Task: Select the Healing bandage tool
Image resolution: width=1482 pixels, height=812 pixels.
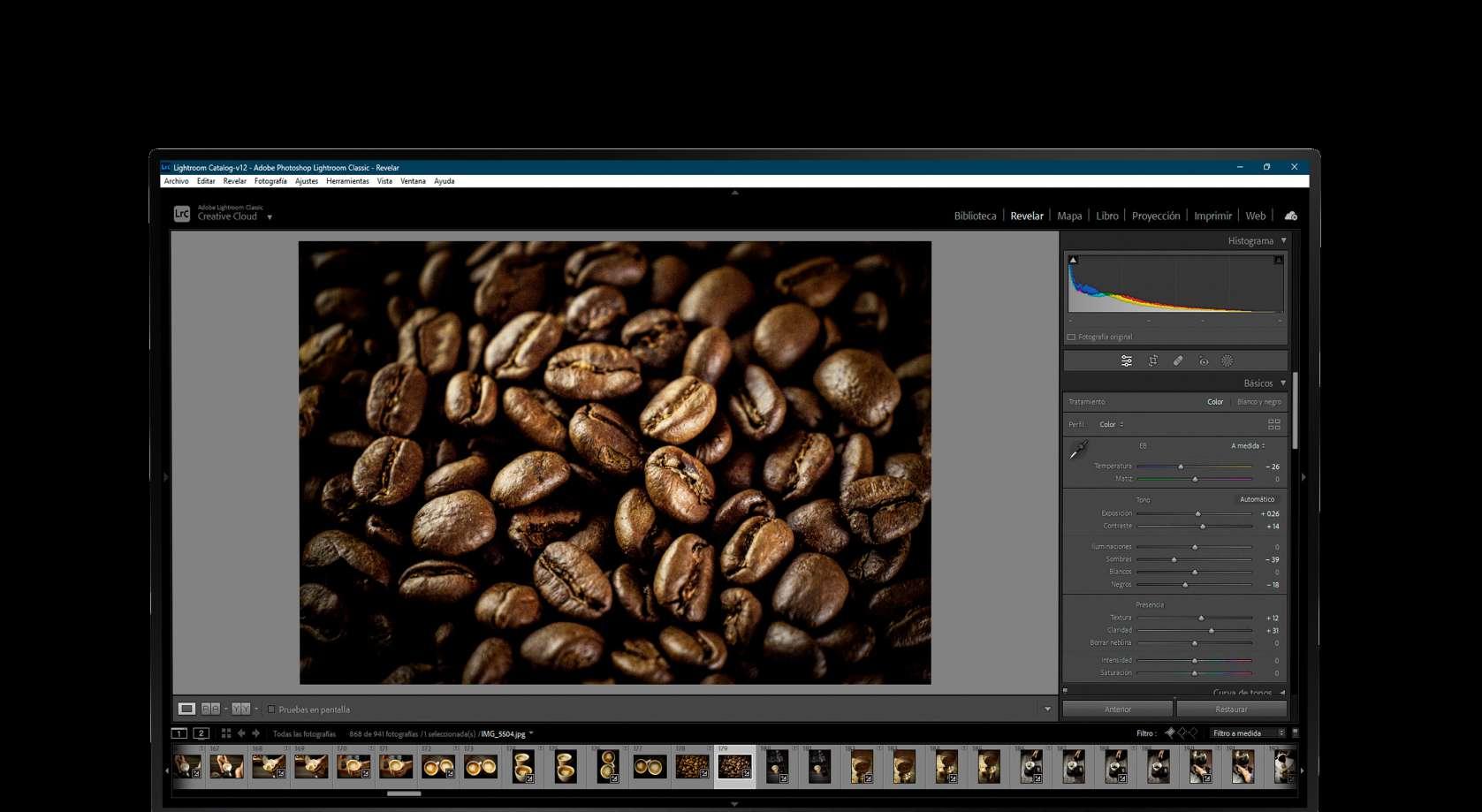Action: point(1178,361)
